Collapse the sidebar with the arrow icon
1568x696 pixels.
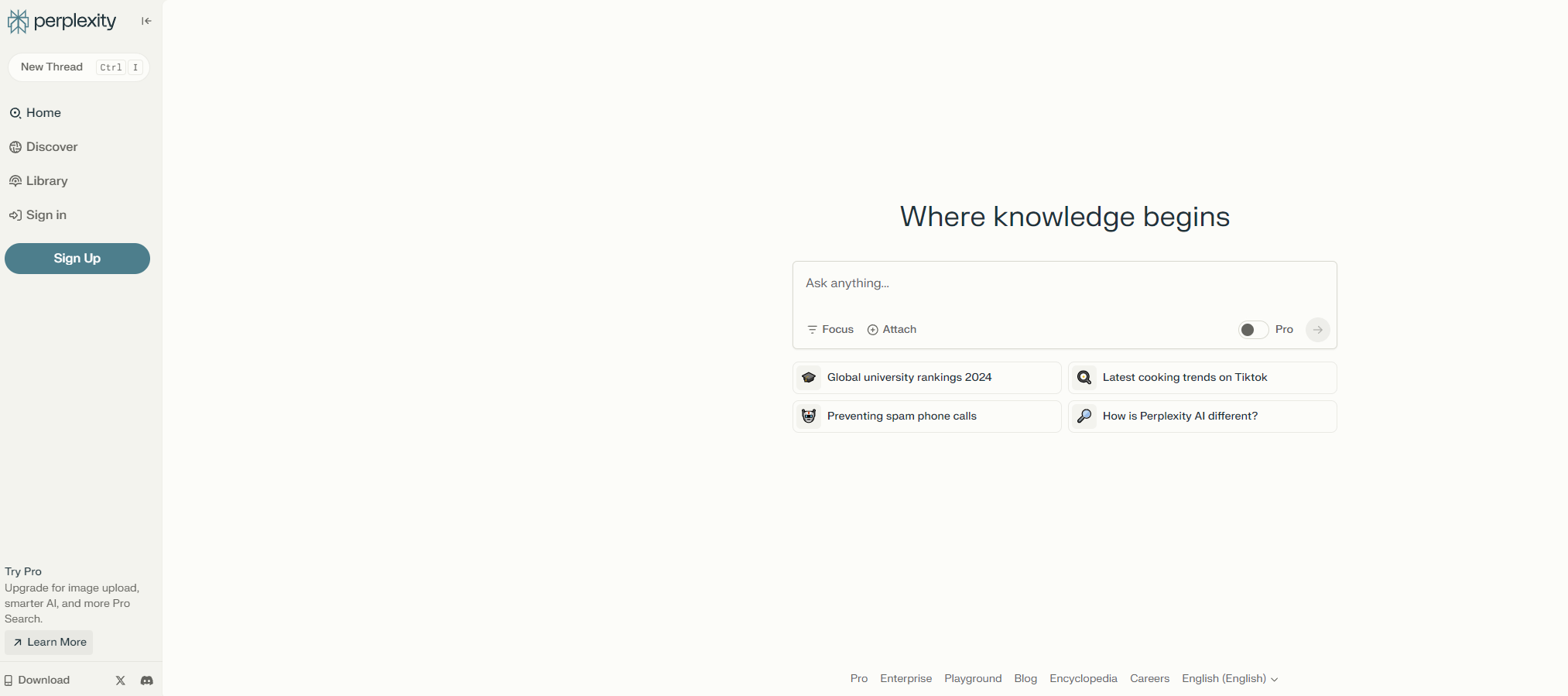[146, 21]
